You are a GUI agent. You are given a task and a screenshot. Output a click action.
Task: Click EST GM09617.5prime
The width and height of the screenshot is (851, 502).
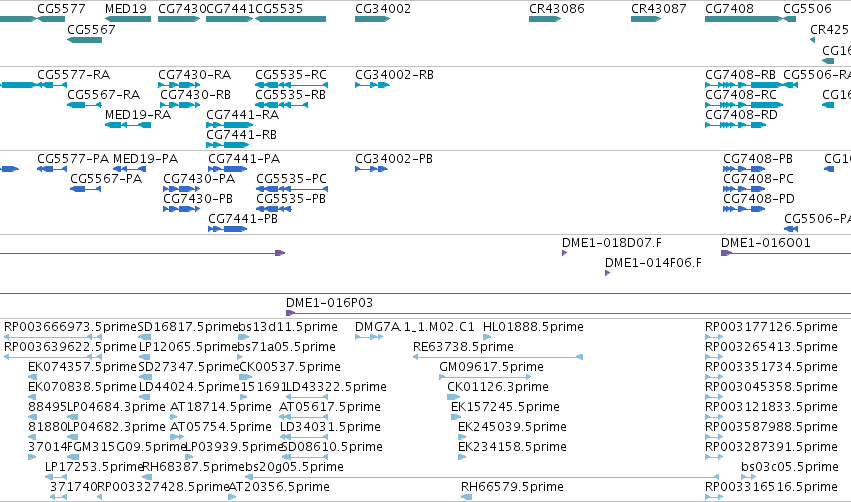[485, 377]
